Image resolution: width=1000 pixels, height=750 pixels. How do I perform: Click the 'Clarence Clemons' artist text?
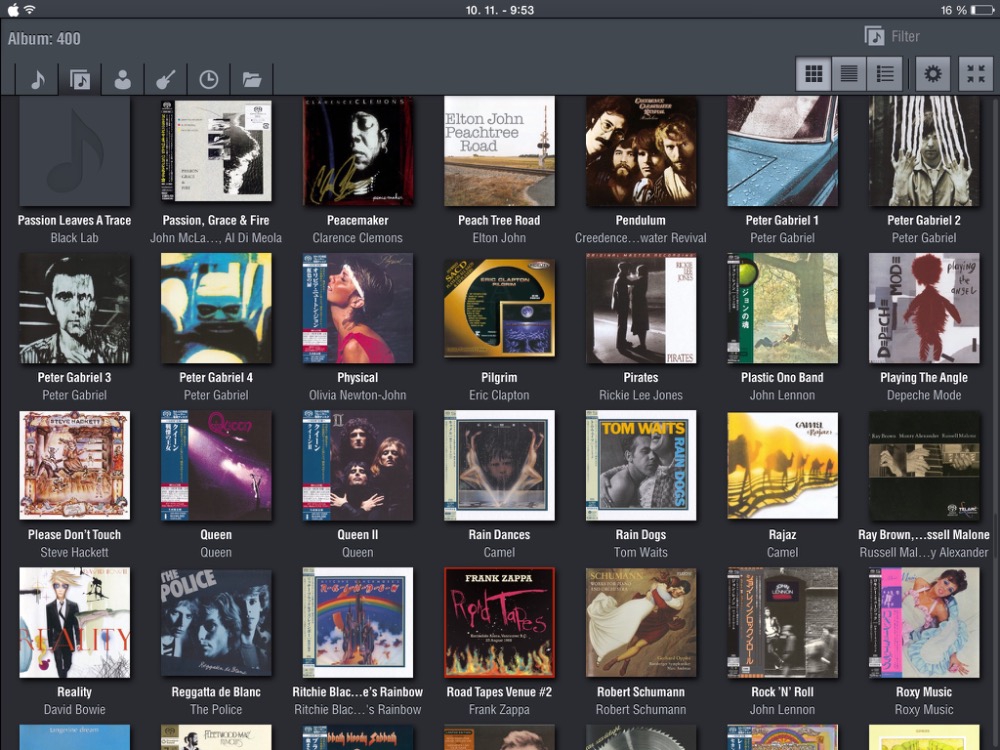[358, 238]
